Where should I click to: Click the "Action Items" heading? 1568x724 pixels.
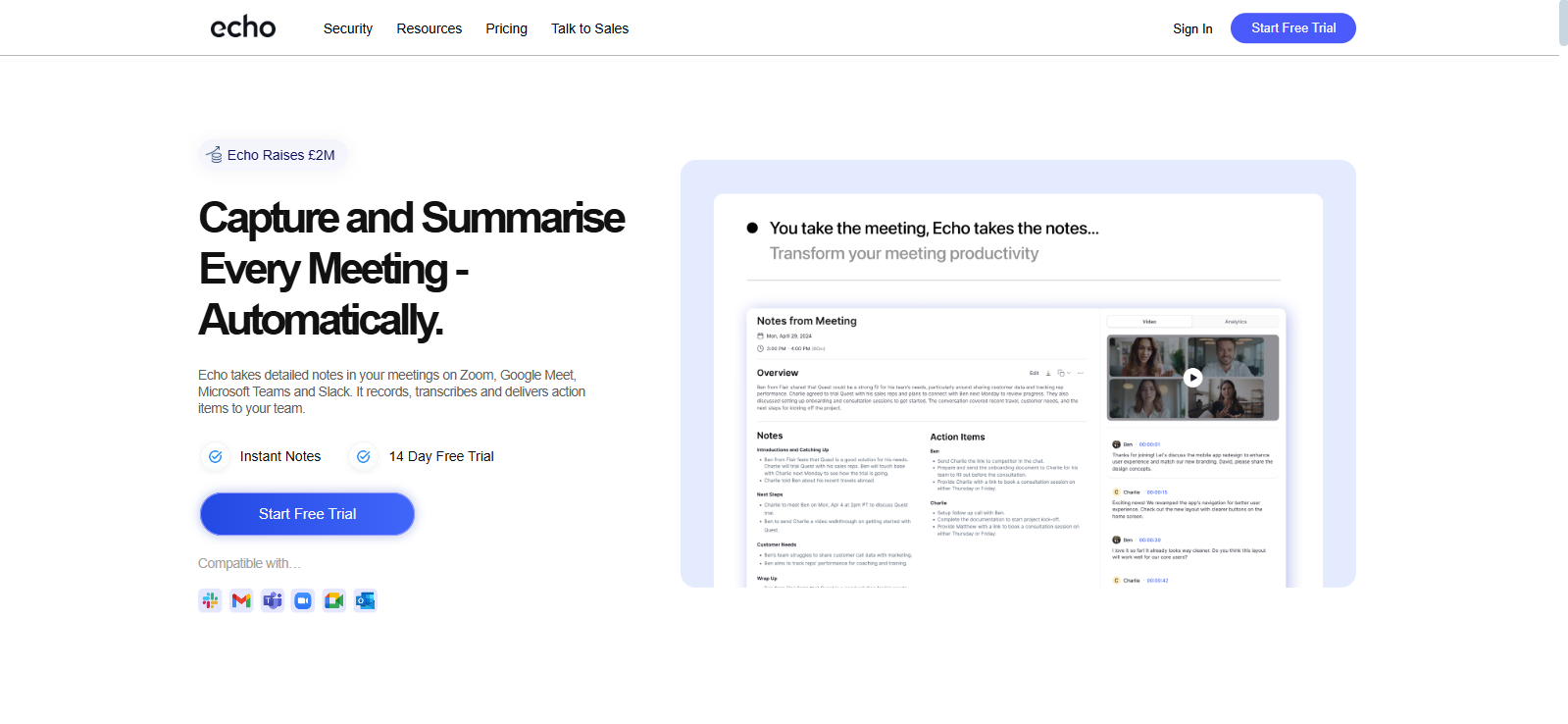(x=958, y=437)
